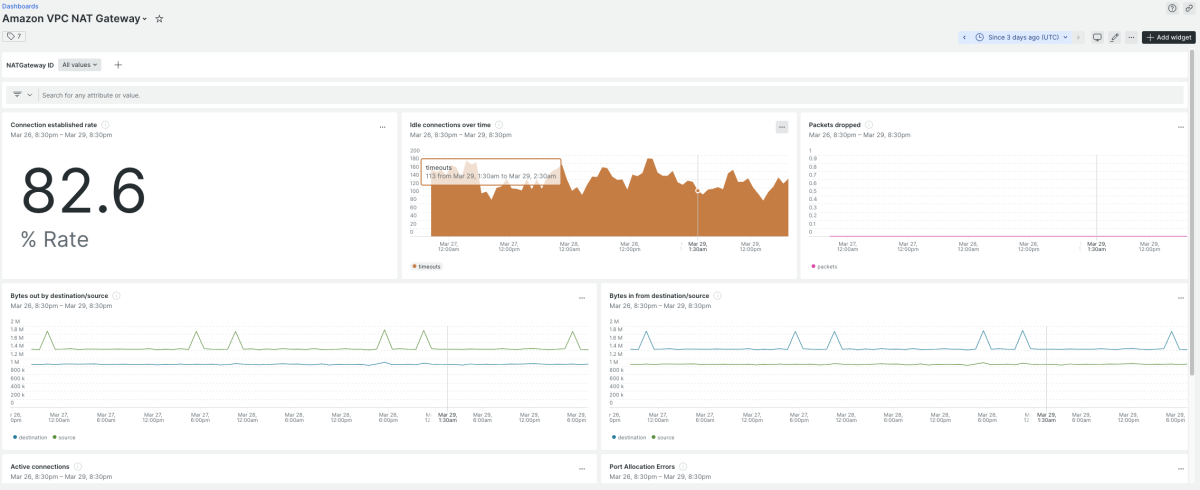Add a new variable filter with plus icon
The image size is (1200, 490).
tap(118, 65)
